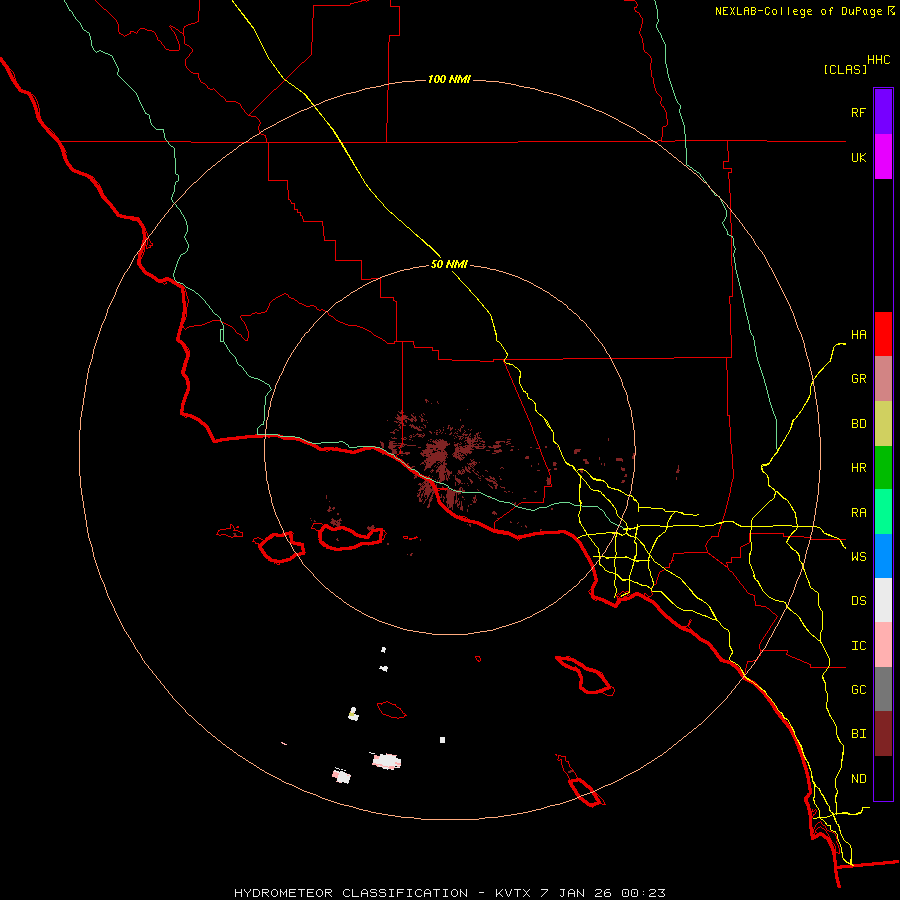Click the IC legend label
Viewport: 900px width, 900px height.
(858, 646)
